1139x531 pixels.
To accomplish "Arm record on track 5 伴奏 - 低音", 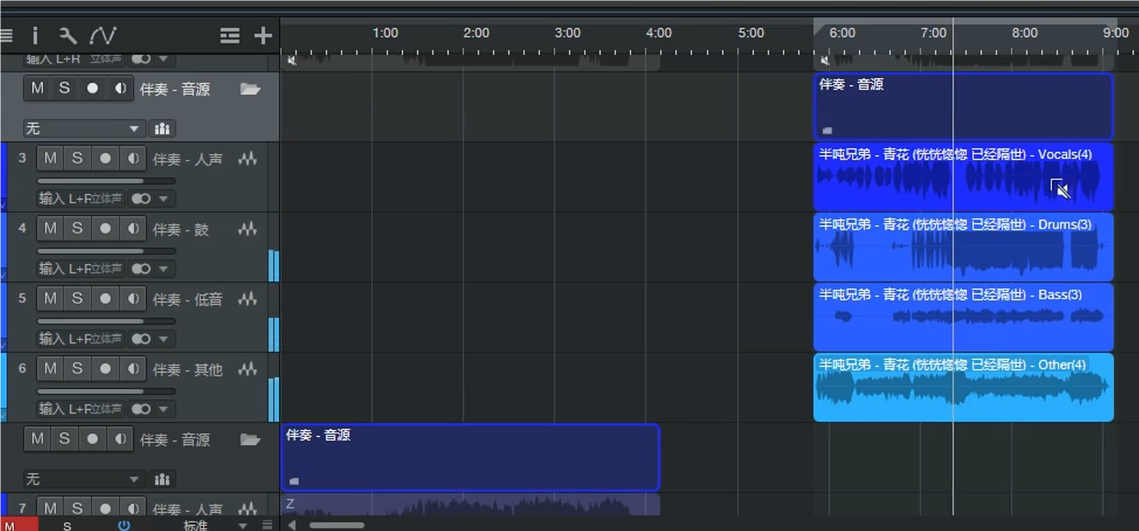I will (x=104, y=298).
